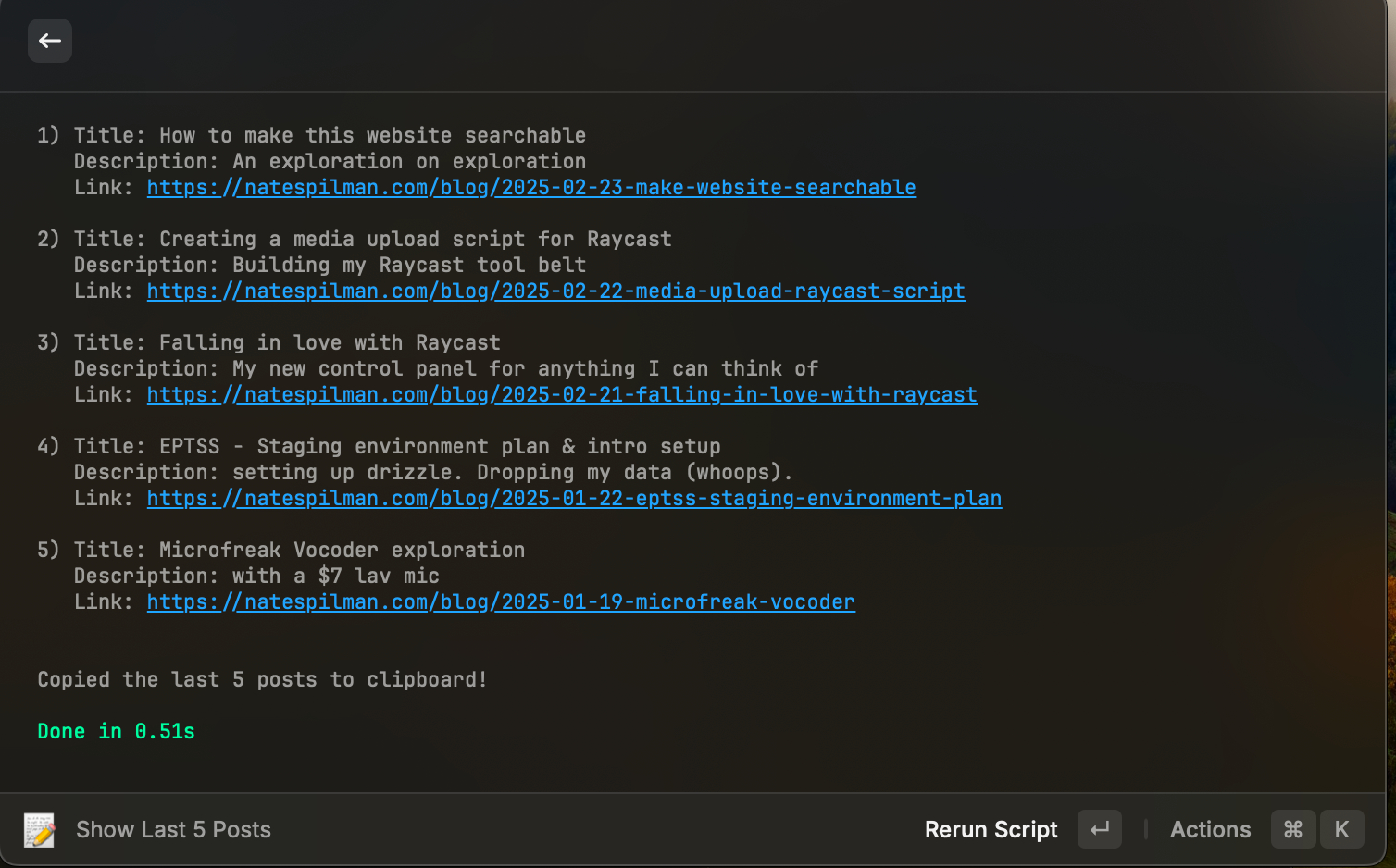The width and height of the screenshot is (1396, 868).
Task: Click the green Done in 0.51s text
Action: point(116,731)
